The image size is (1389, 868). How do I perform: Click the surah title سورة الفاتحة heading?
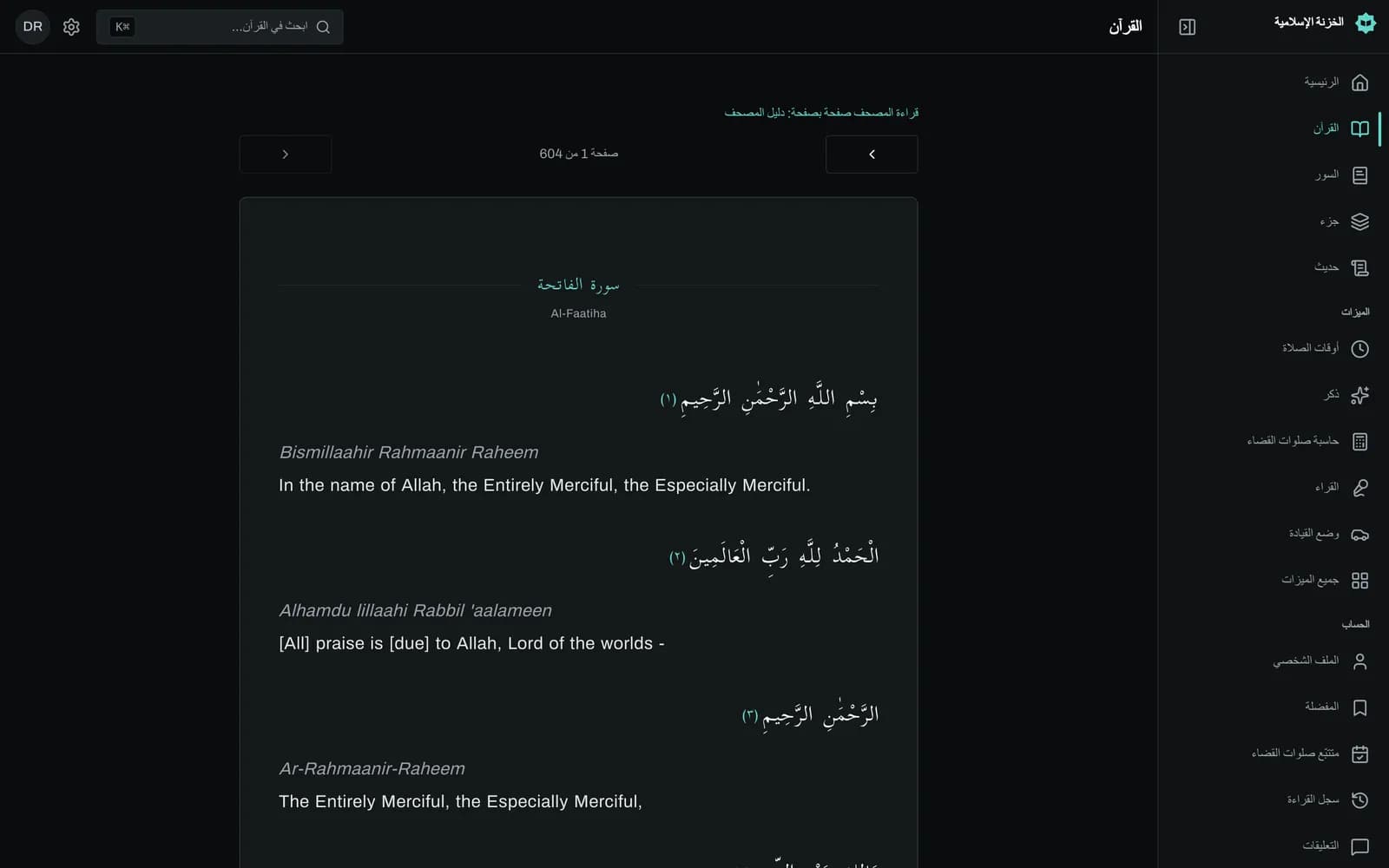pyautogui.click(x=578, y=285)
